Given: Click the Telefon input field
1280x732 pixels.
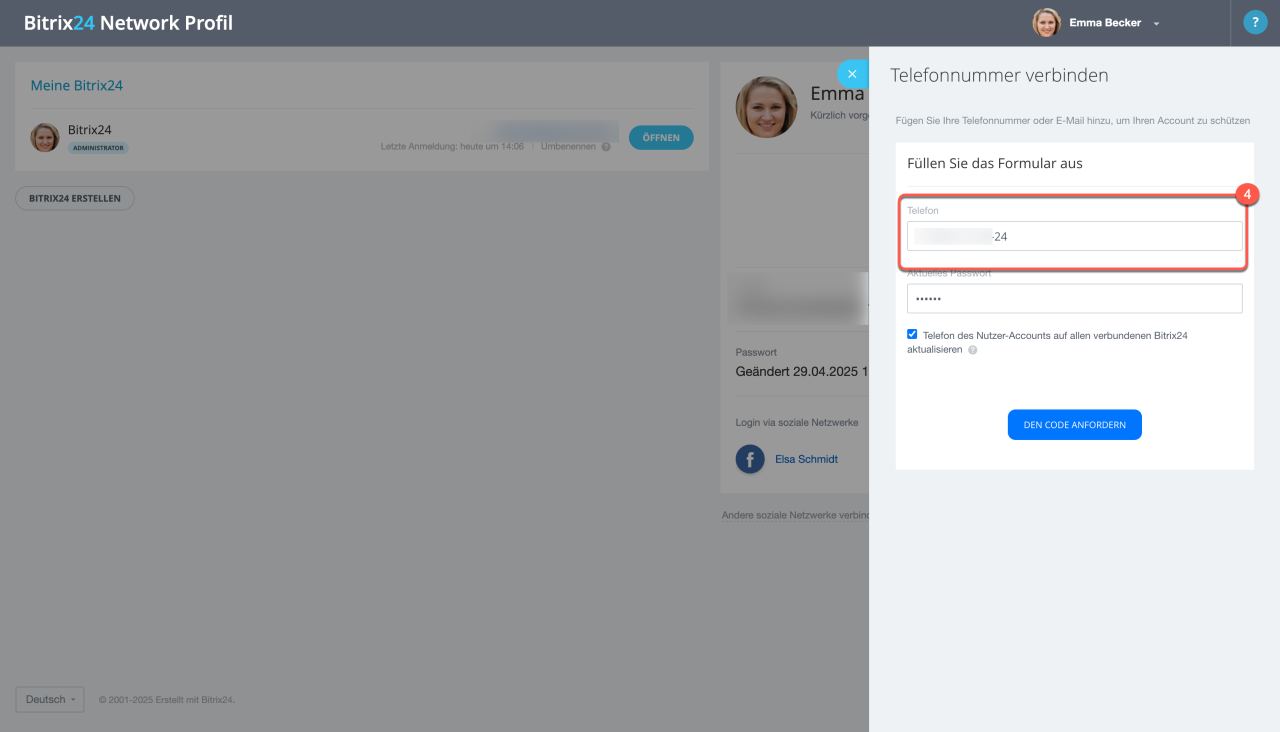Looking at the screenshot, I should [x=1074, y=236].
